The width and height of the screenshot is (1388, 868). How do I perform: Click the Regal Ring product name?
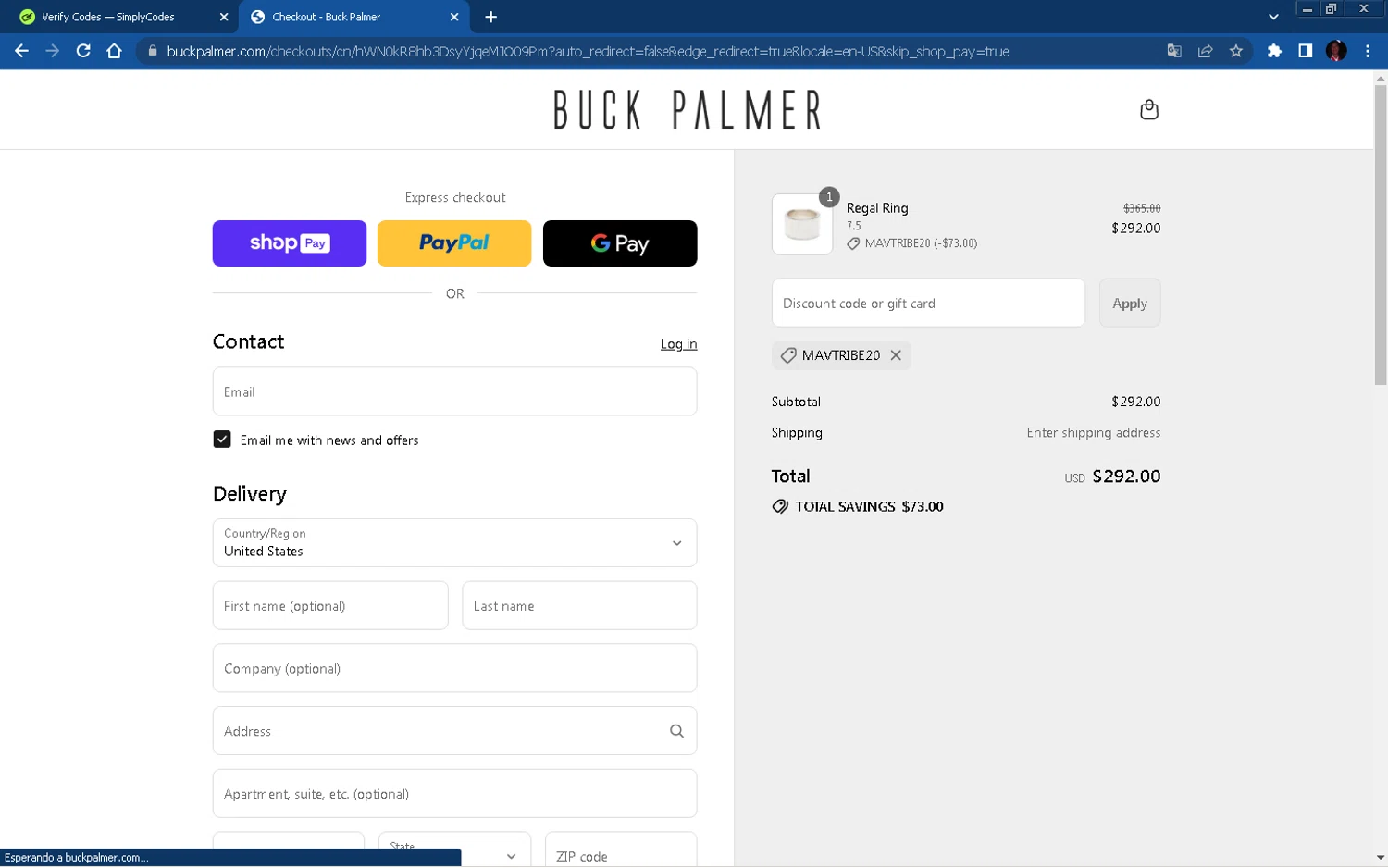(x=877, y=208)
